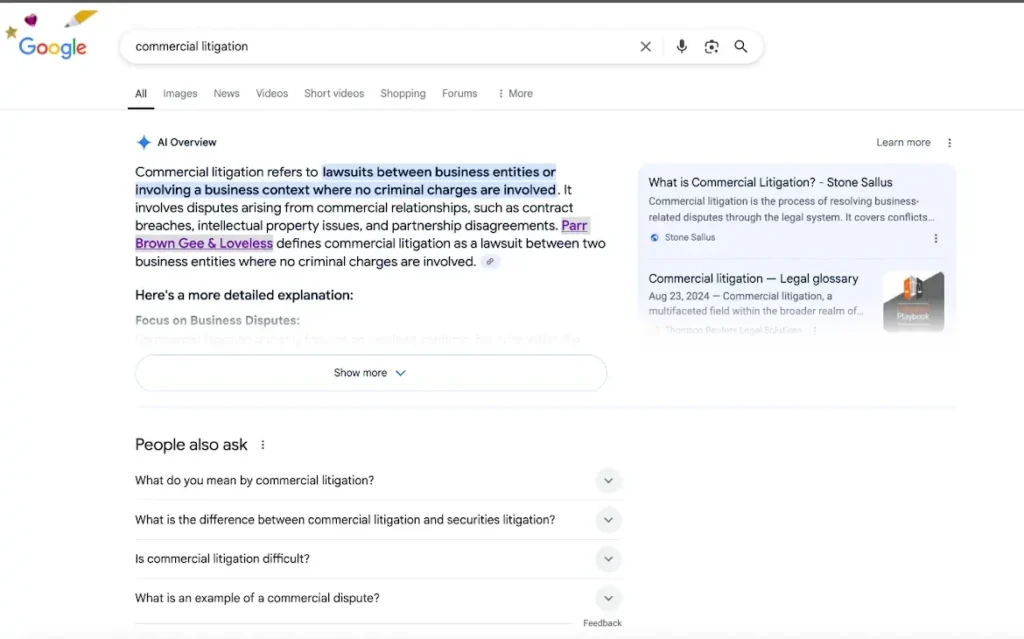Open What is Commercial Litigation? Stone Sallus result

click(770, 182)
